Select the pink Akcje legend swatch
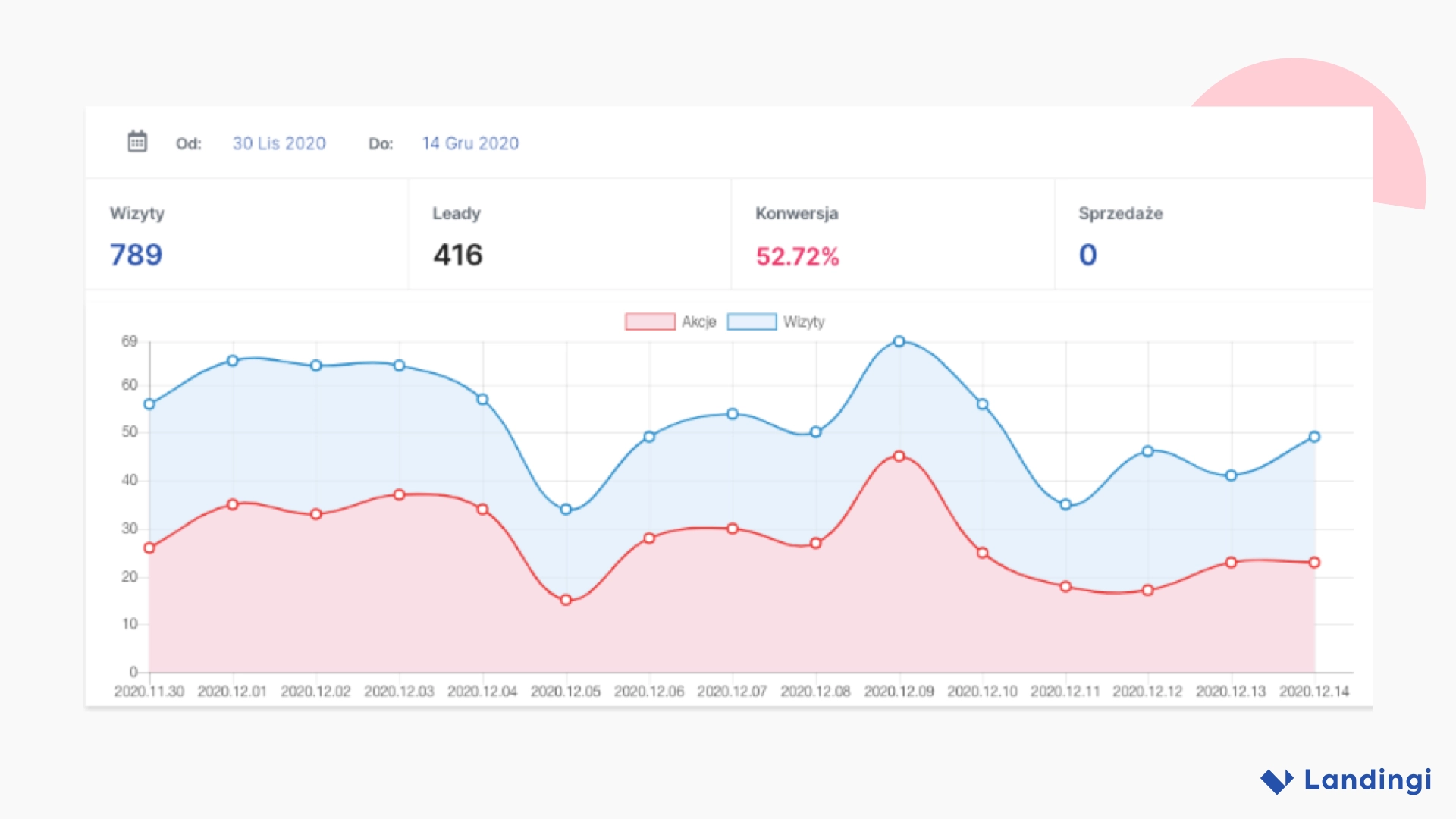Image resolution: width=1456 pixels, height=819 pixels. tap(648, 322)
